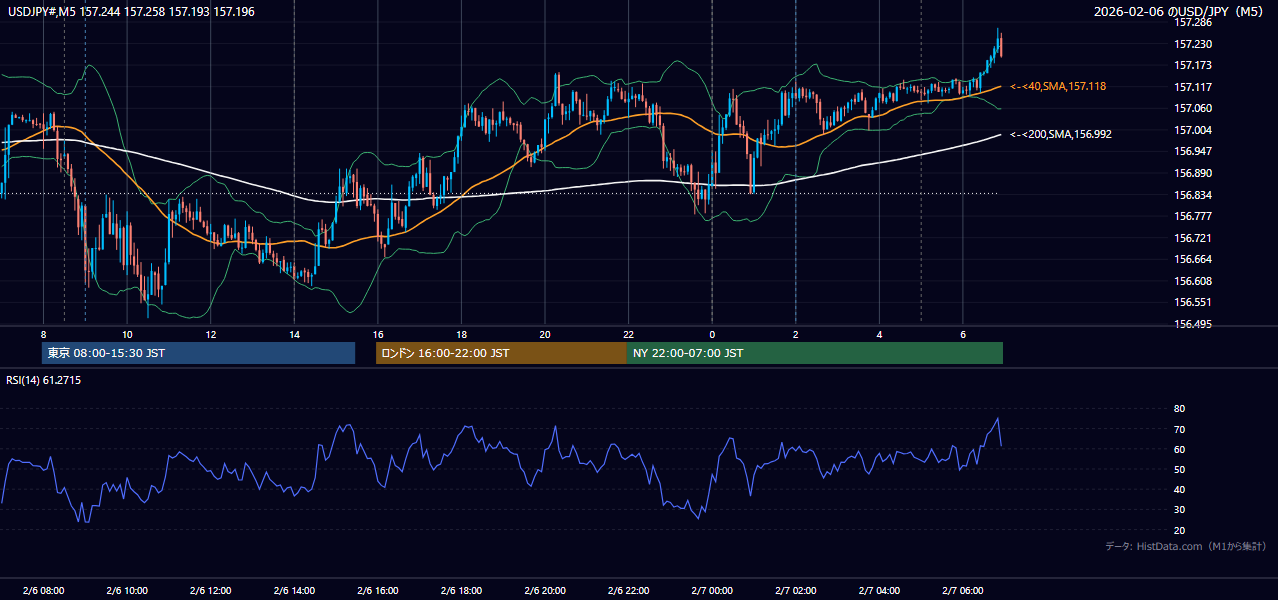1278x600 pixels.
Task: Click hour tick 0 under price chart
Action: [x=712, y=334]
